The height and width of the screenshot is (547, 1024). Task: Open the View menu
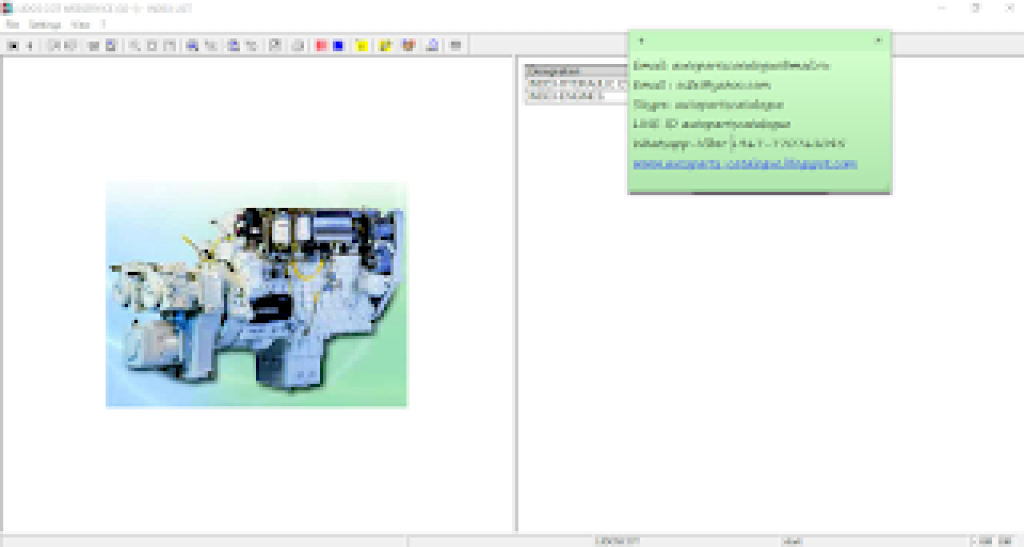click(x=80, y=25)
